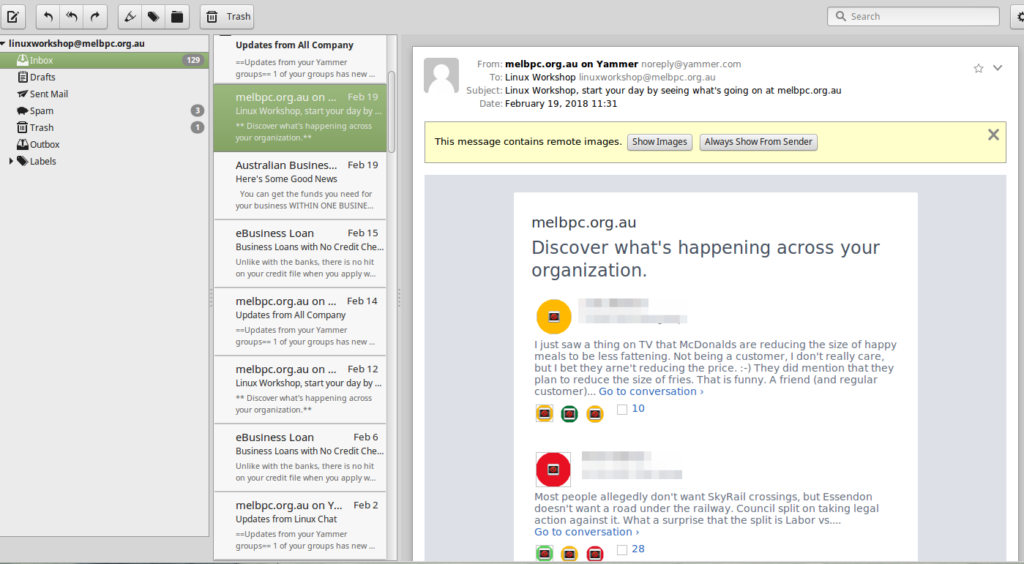Screen dimensions: 1024x564
Task: Click the sender avatar placeholder
Action: tap(441, 76)
